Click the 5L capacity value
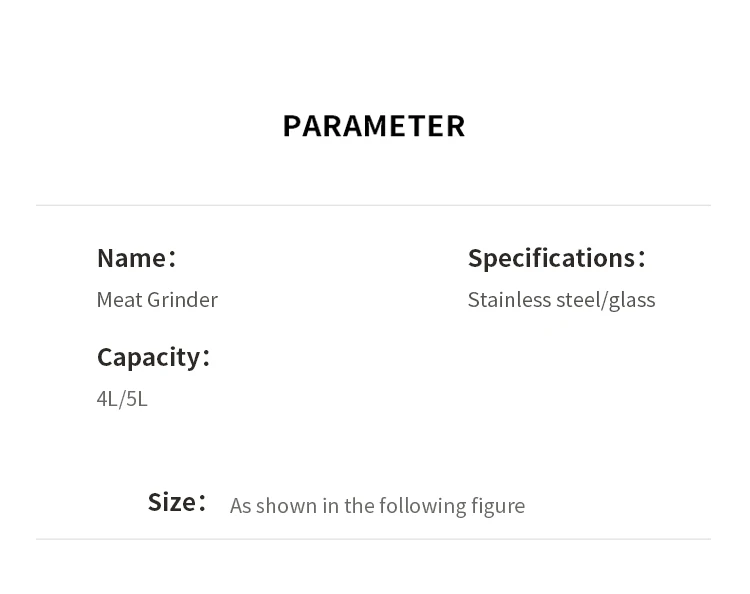 [136, 399]
